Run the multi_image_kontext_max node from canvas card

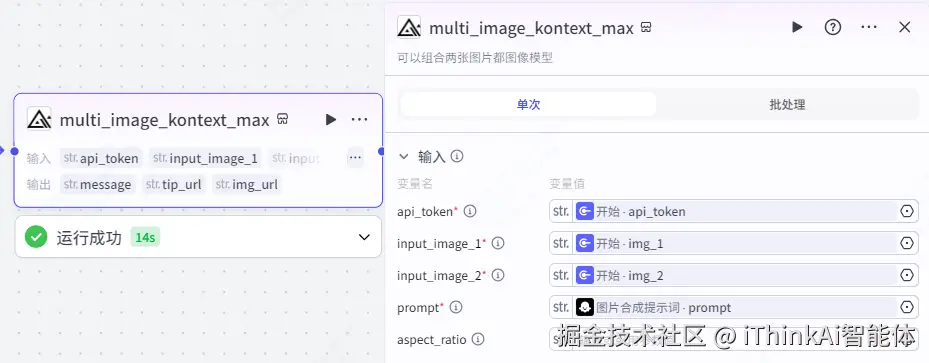tap(331, 120)
